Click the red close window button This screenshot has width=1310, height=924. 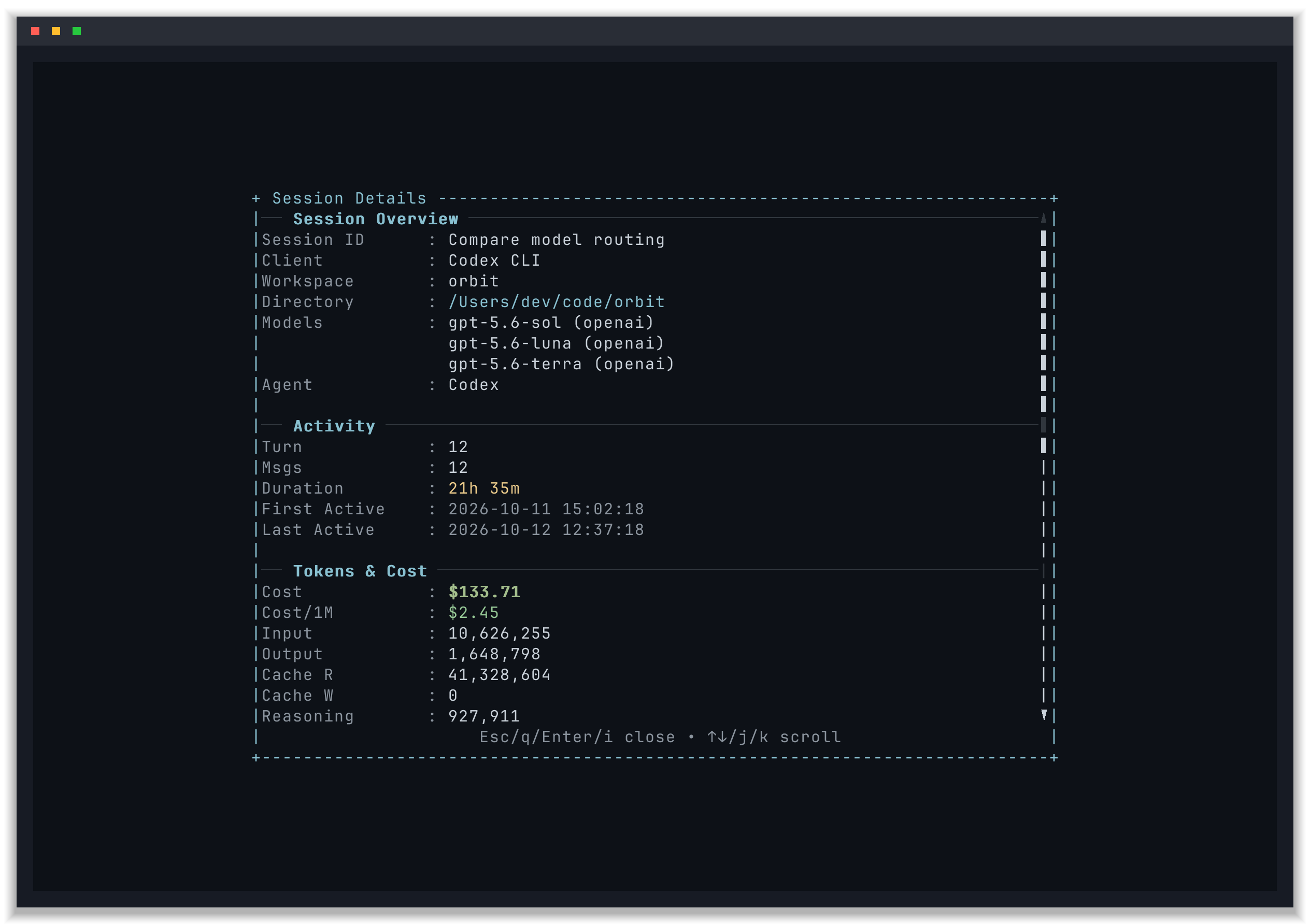tap(35, 31)
